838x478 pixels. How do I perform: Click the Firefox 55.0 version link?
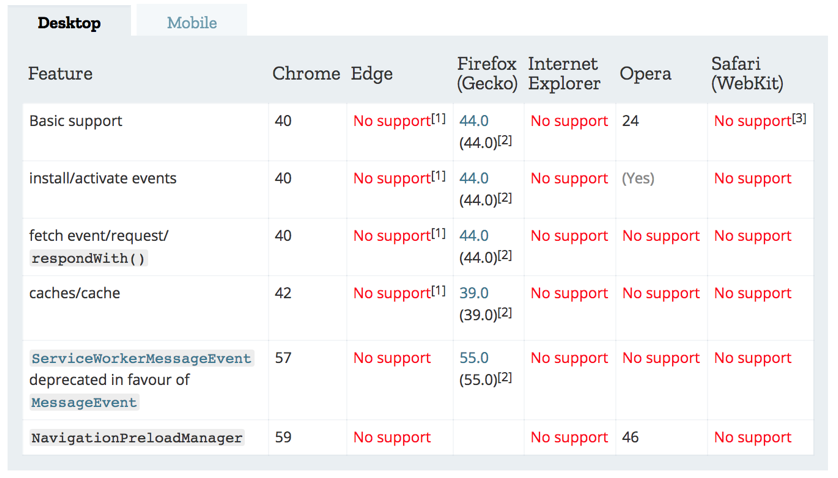coord(473,358)
